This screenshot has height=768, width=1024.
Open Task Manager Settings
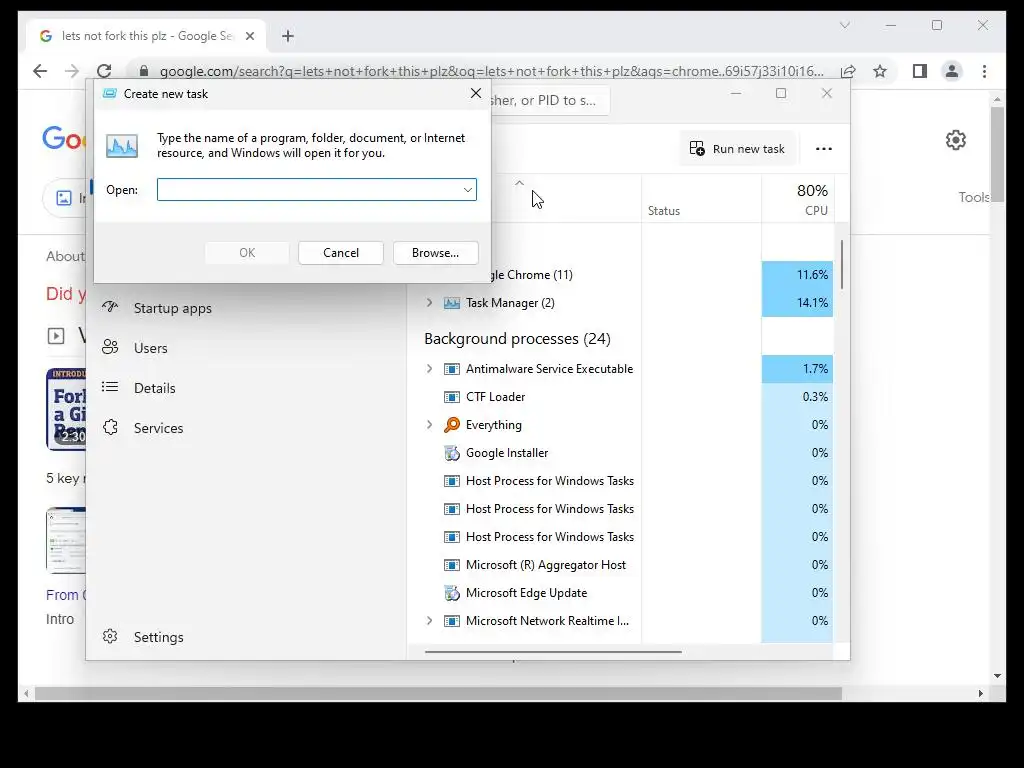158,637
